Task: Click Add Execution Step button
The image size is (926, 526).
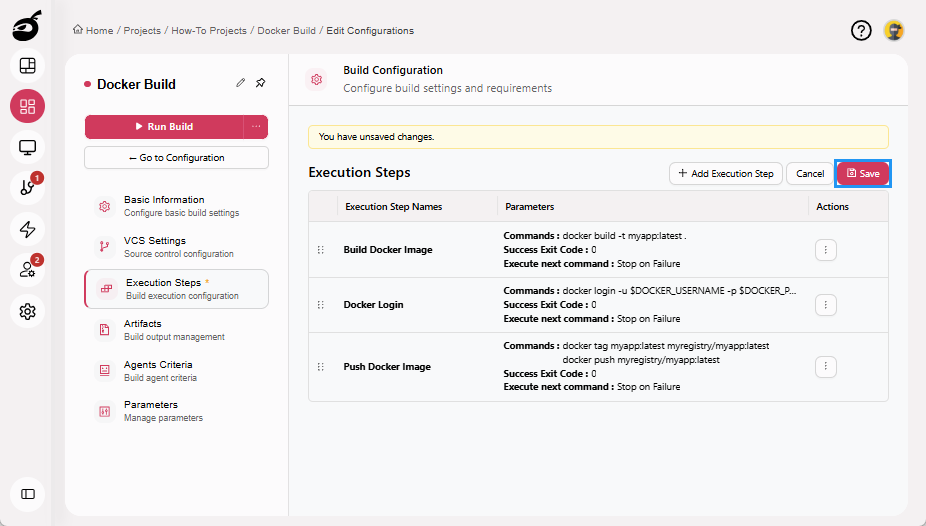Action: tap(726, 174)
